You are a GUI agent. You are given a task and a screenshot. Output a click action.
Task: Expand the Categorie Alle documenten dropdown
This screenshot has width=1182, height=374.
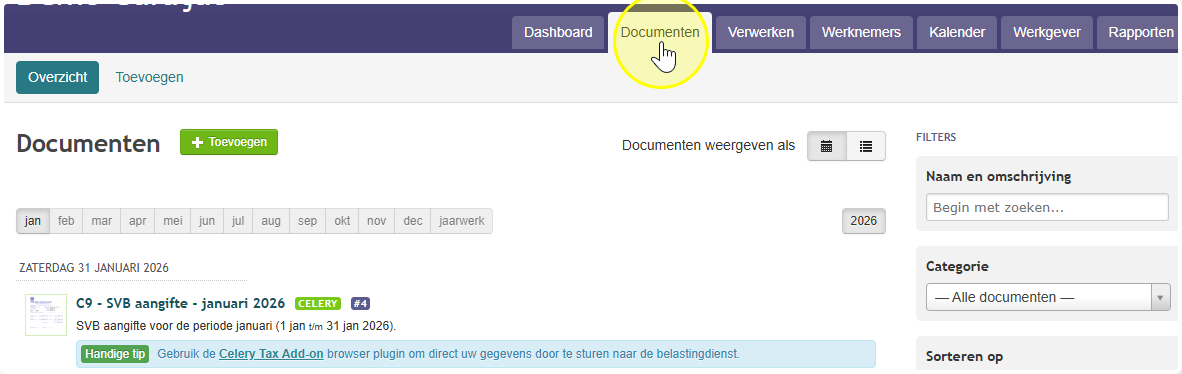click(x=1048, y=297)
